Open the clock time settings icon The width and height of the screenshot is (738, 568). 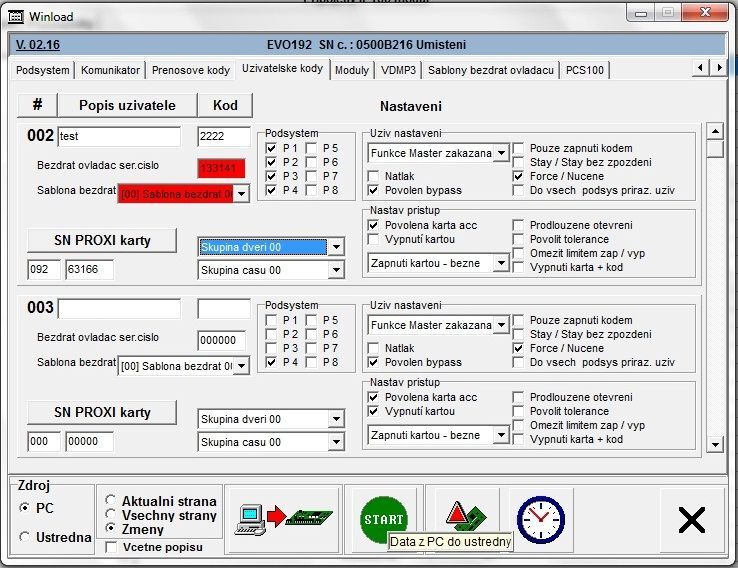pos(540,518)
